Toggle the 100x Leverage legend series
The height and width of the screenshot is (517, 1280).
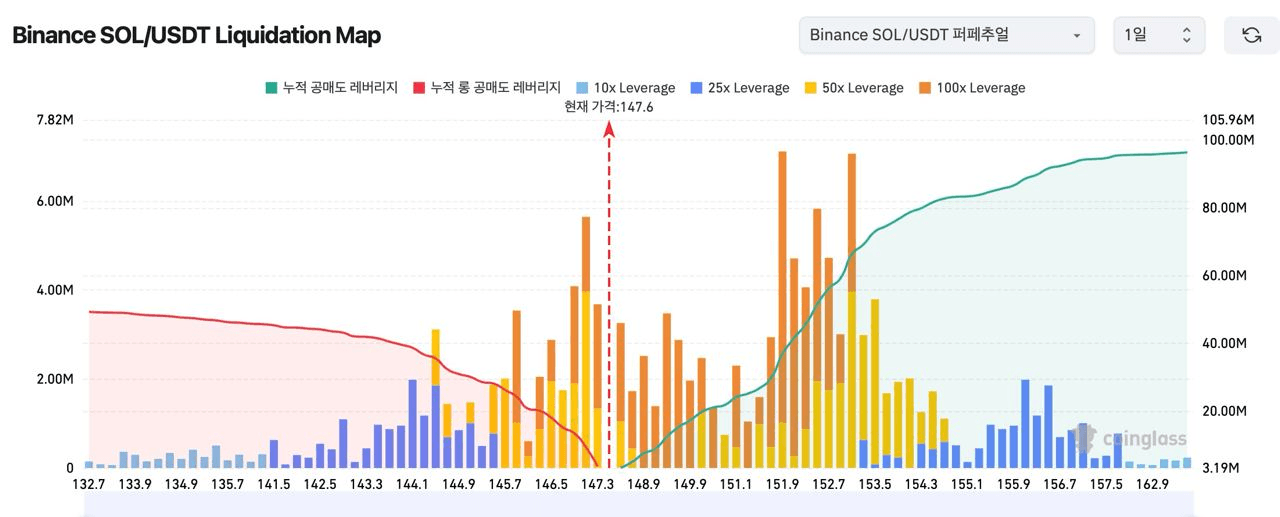click(973, 88)
